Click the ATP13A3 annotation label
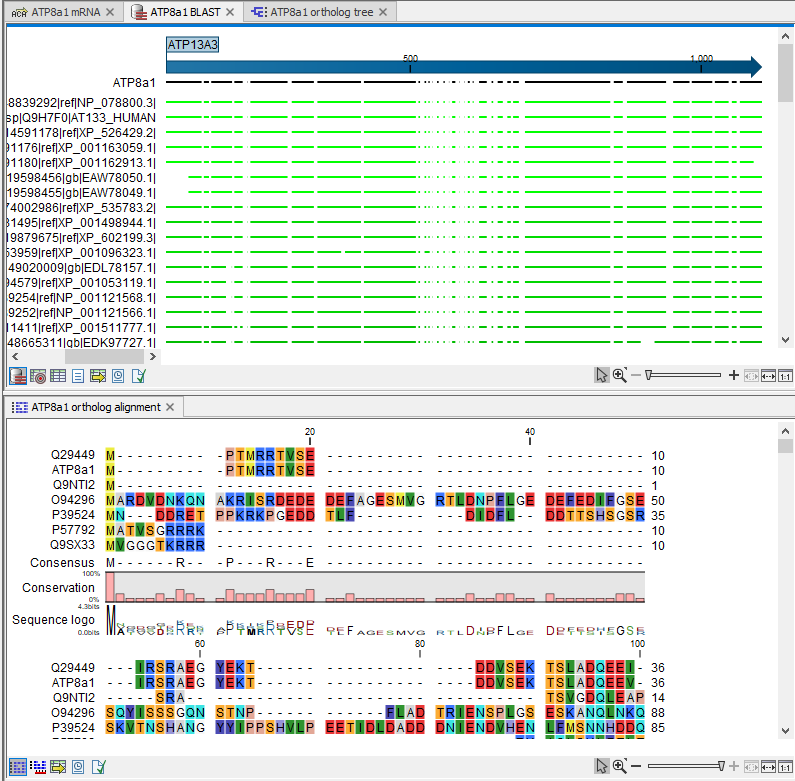 coord(192,44)
